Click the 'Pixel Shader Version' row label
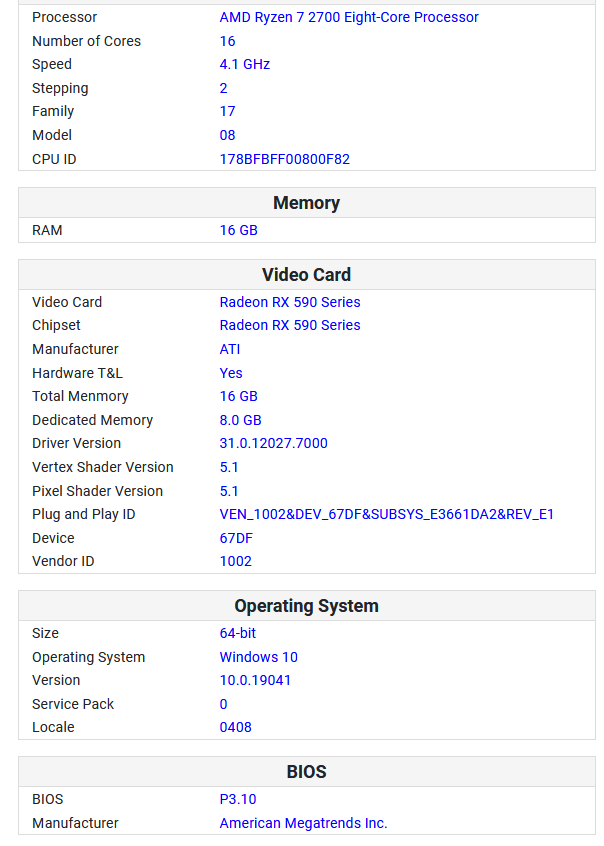604x846 pixels. click(x=97, y=491)
